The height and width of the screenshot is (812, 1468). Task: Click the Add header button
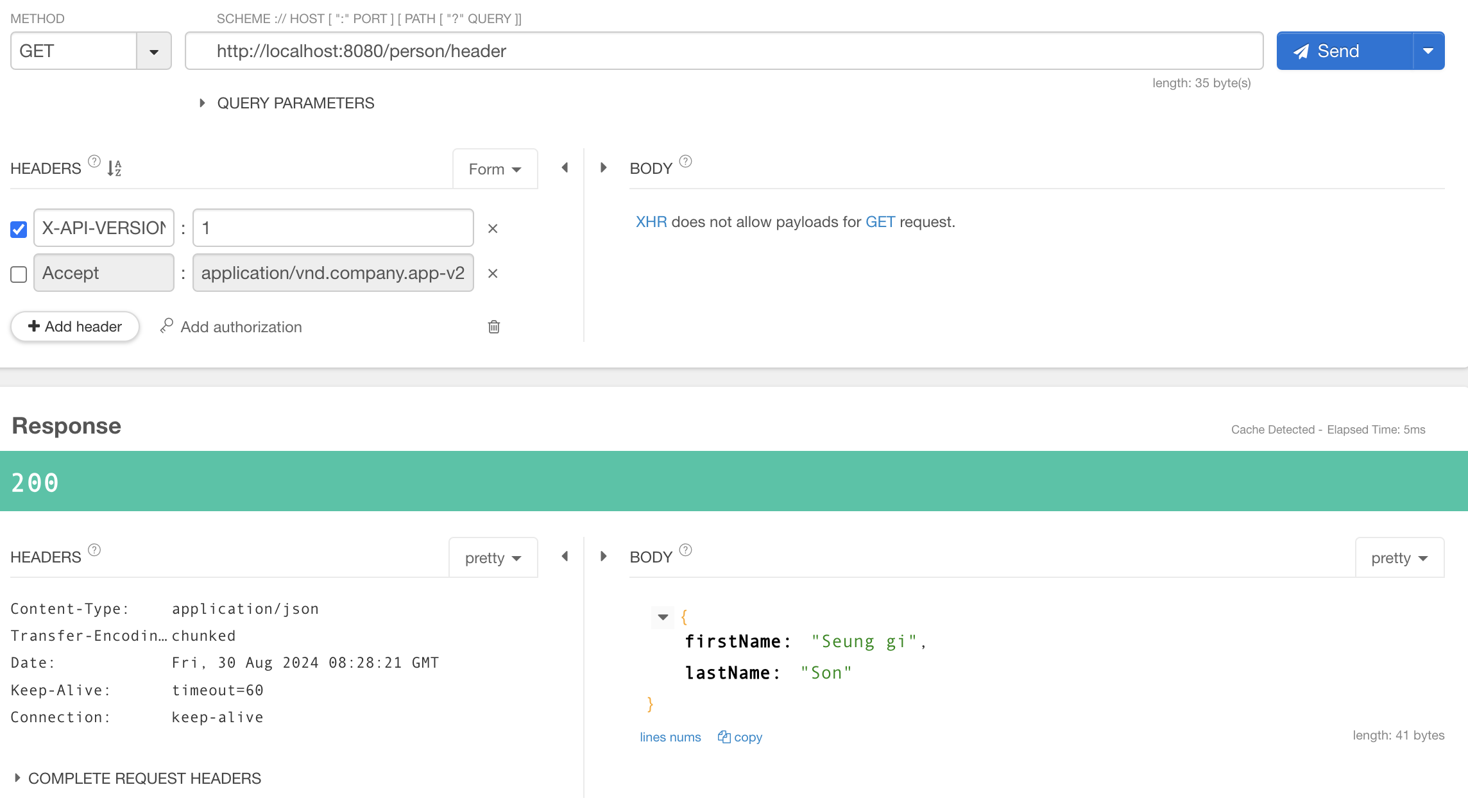tap(75, 326)
